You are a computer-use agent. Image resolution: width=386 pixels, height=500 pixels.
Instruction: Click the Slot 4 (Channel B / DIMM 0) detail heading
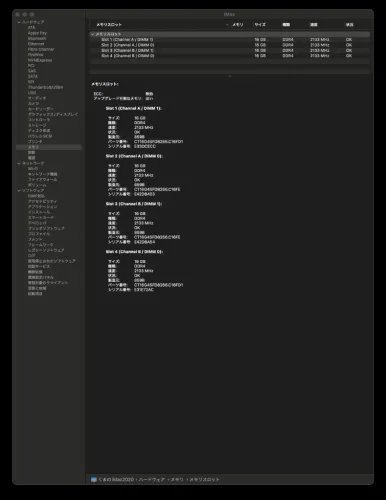[134, 252]
